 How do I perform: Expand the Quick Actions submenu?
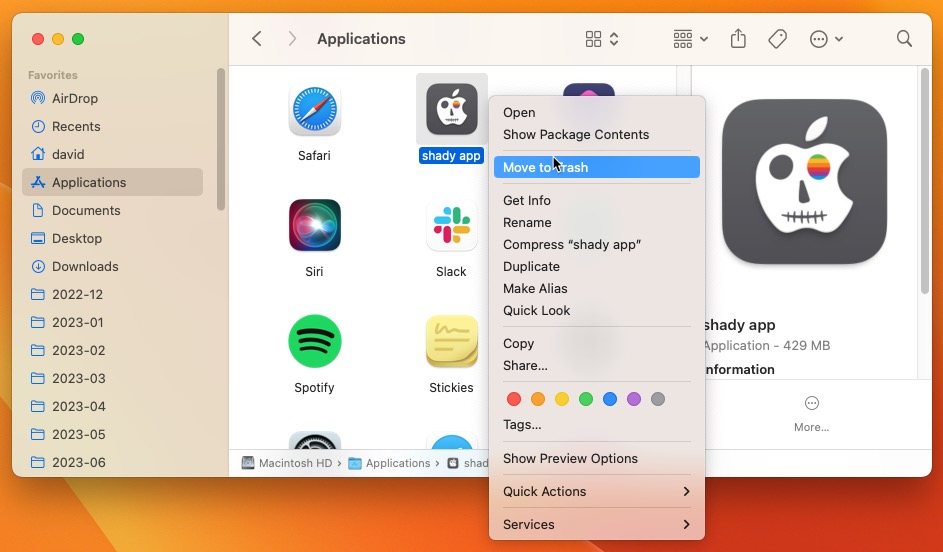(597, 491)
